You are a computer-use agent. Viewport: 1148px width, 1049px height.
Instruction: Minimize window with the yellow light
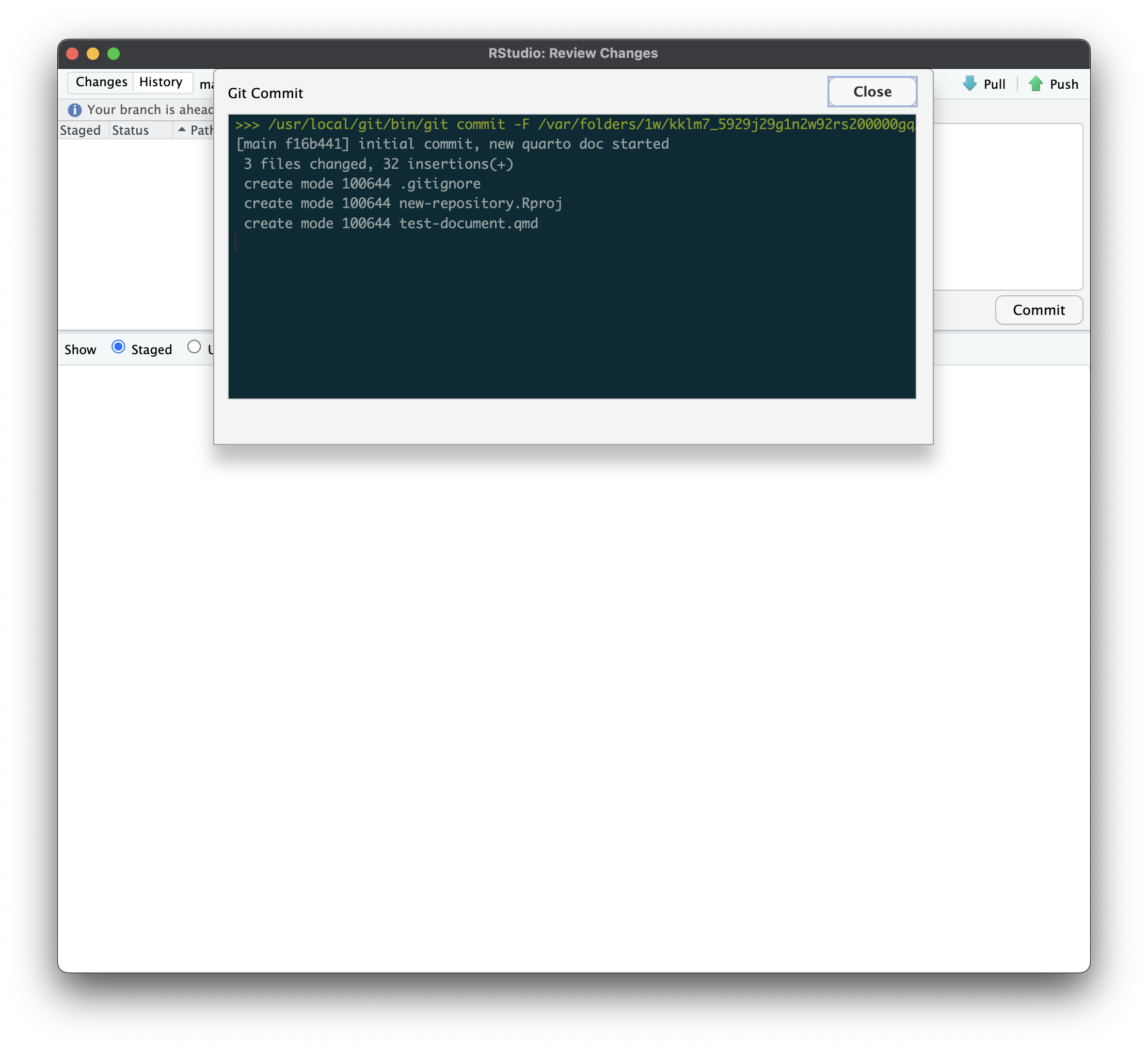pos(93,54)
